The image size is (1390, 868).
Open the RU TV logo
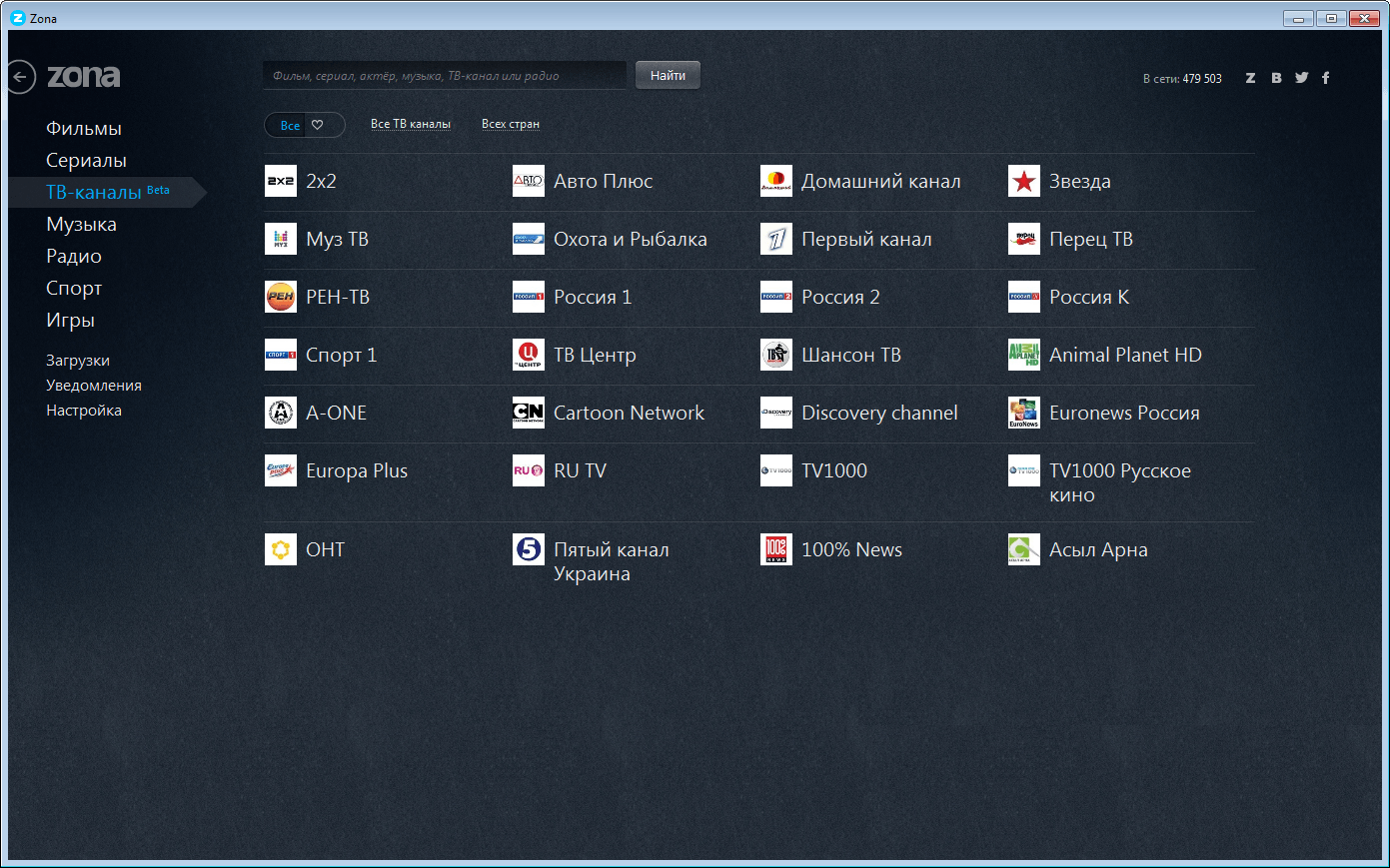point(529,470)
